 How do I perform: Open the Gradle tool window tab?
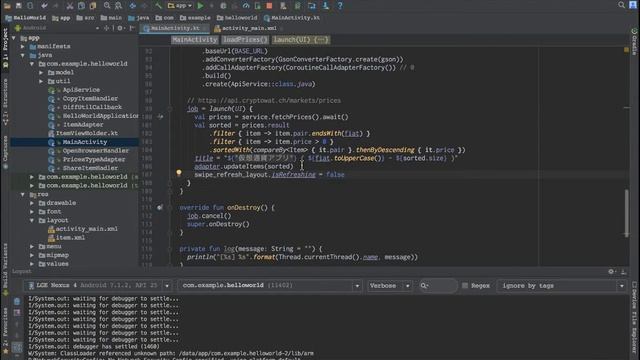634,41
